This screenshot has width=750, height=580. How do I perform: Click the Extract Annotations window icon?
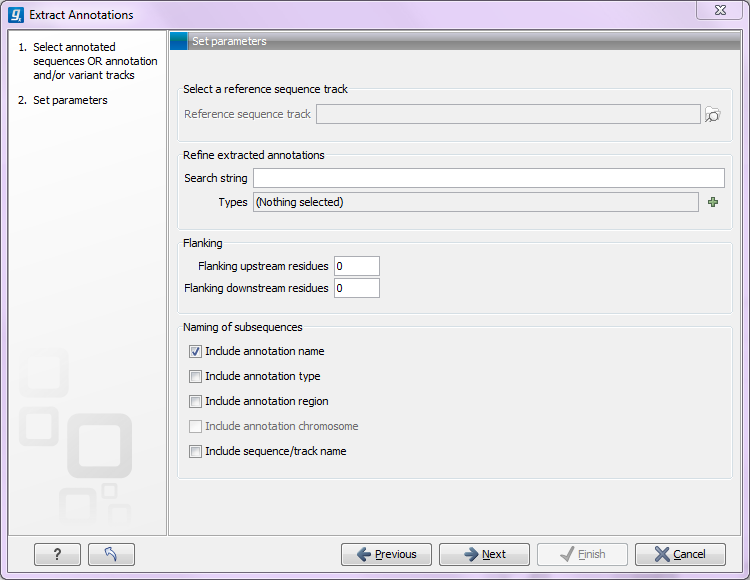[16, 15]
